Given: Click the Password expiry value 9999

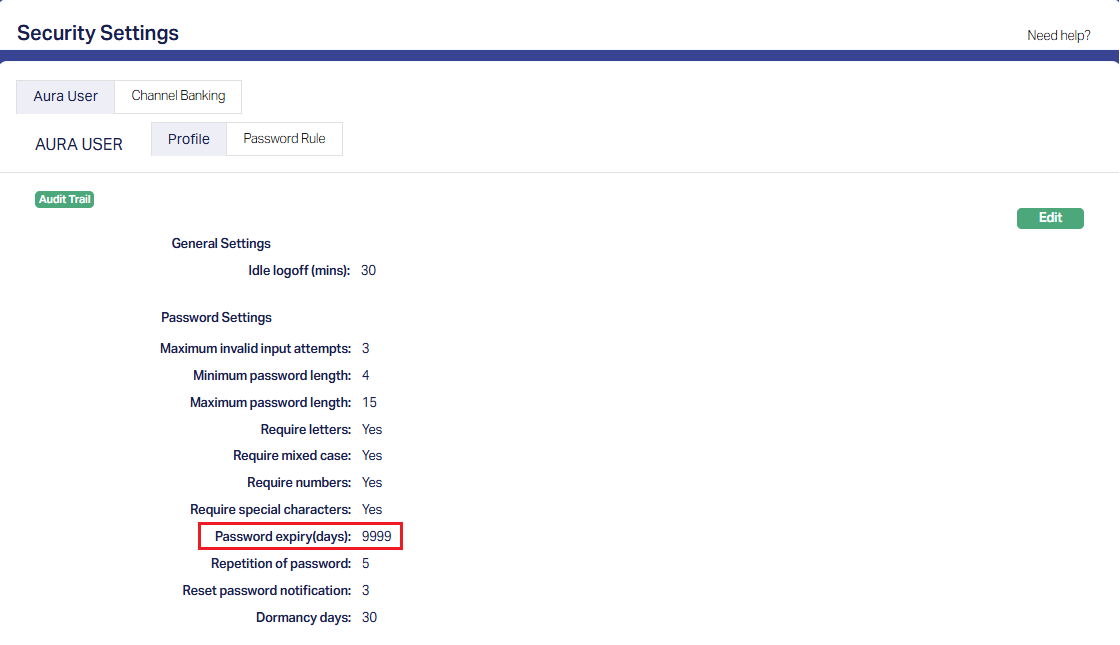Looking at the screenshot, I should 377,537.
